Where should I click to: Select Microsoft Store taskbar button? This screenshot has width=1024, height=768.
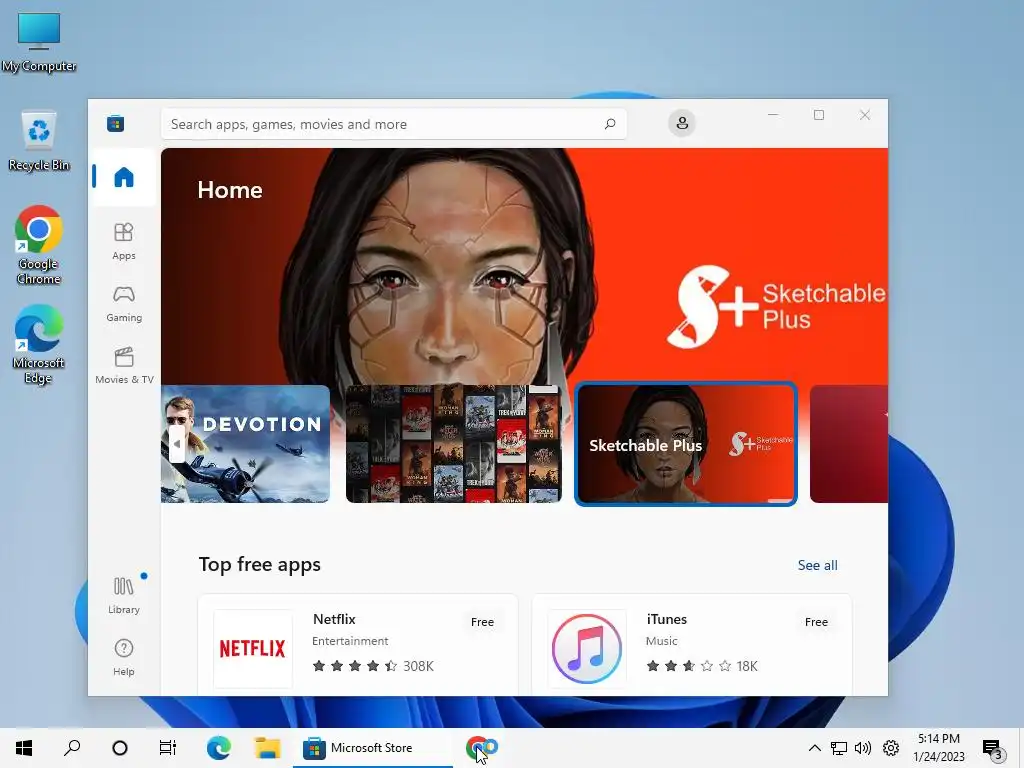[372, 748]
